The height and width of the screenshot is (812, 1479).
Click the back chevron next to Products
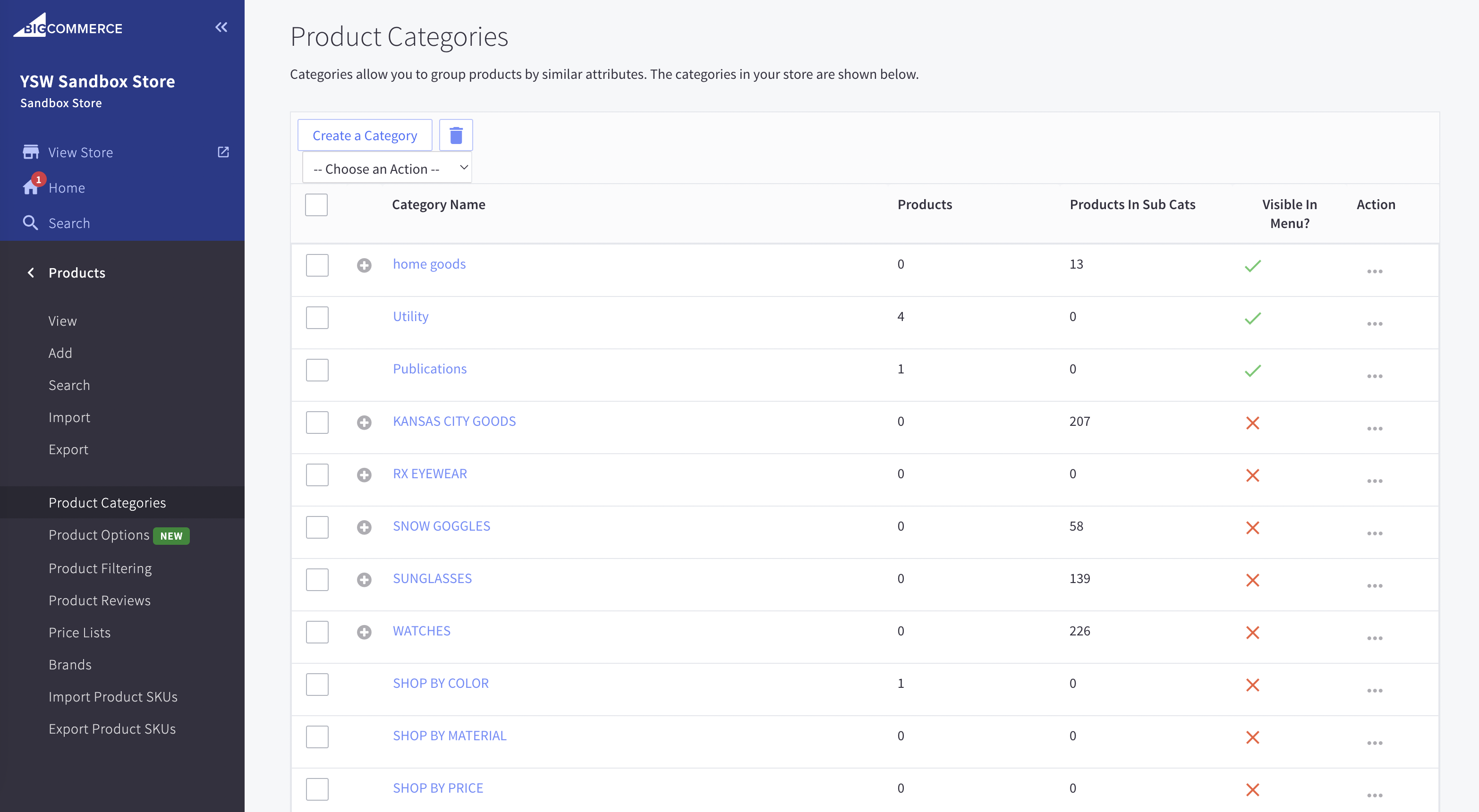pyautogui.click(x=31, y=272)
